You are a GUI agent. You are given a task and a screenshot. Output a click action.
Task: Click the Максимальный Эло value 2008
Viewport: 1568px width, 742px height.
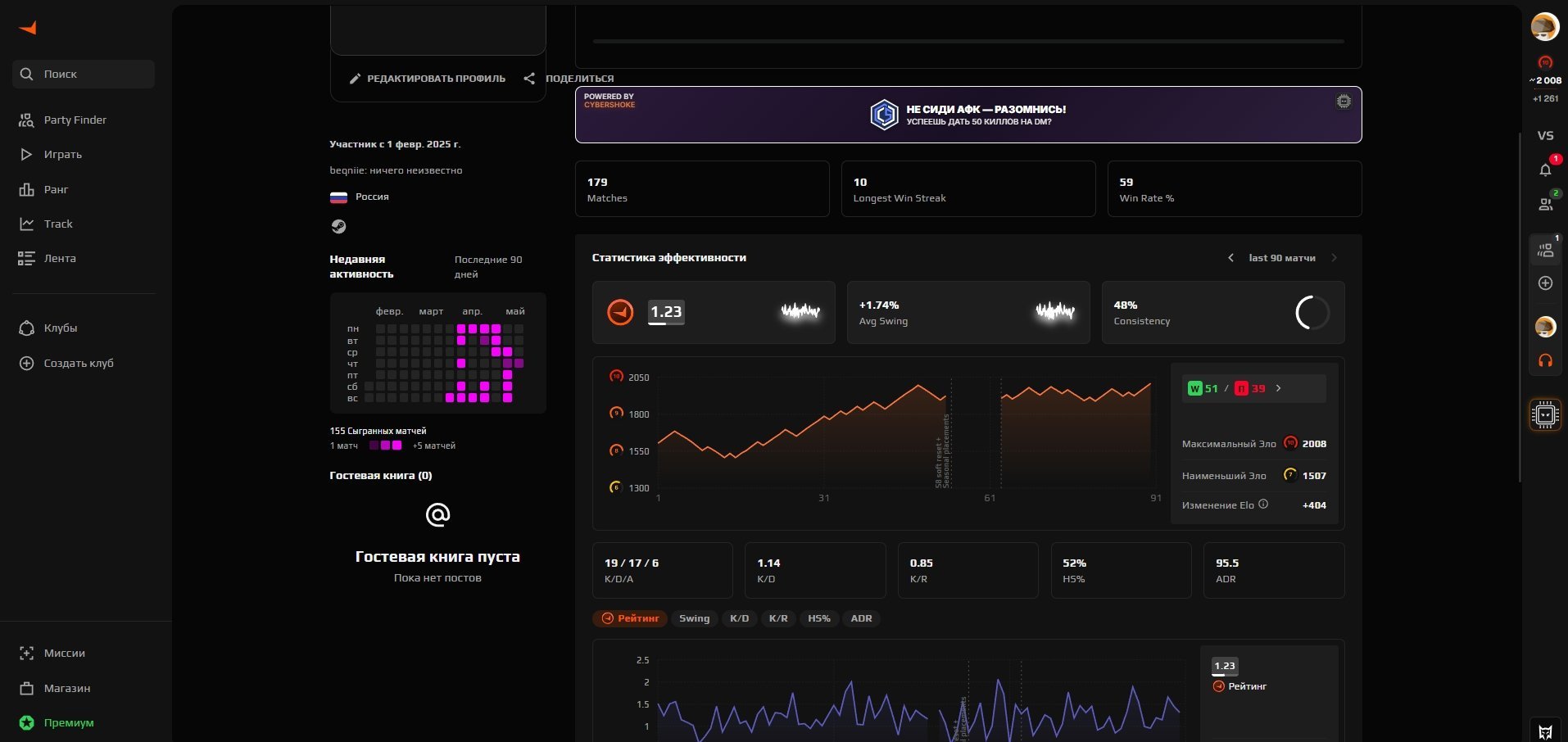point(1314,444)
